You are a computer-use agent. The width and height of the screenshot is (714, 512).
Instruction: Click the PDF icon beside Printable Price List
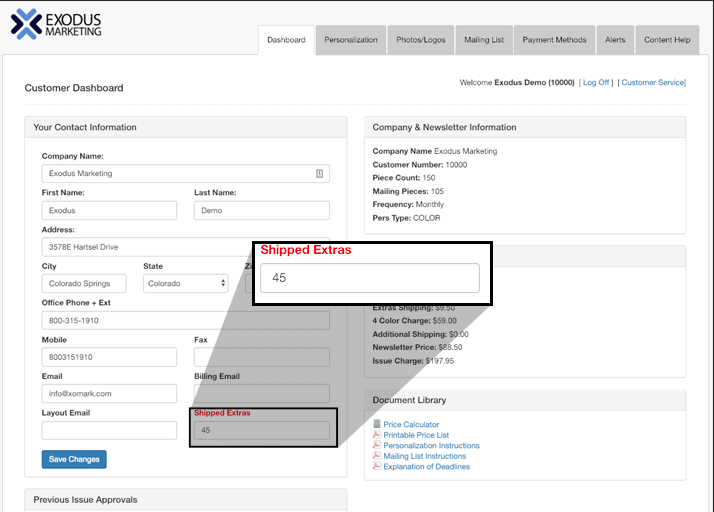tap(377, 434)
